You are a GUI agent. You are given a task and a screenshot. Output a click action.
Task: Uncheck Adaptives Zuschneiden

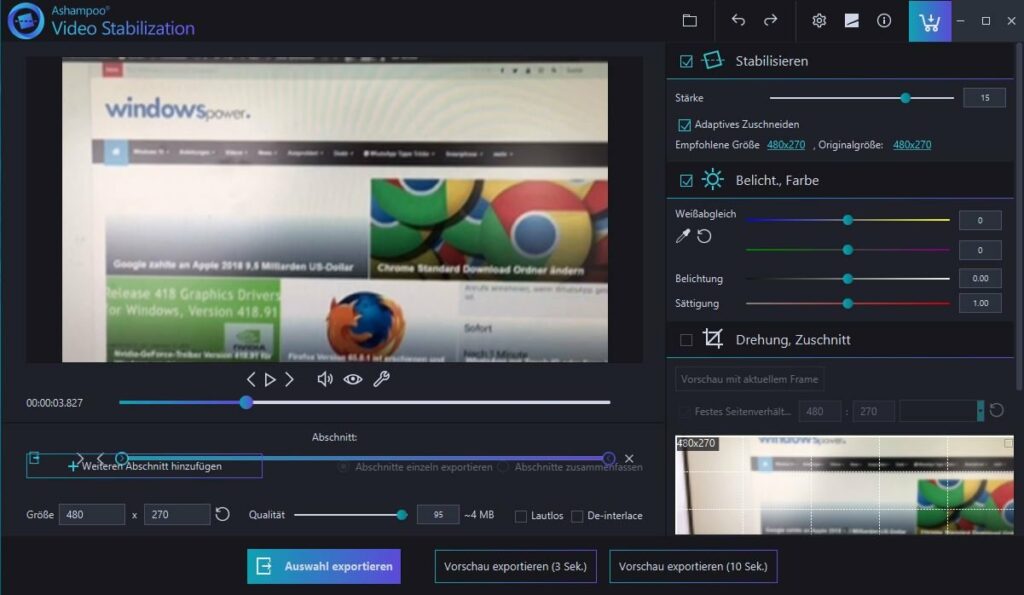point(685,125)
